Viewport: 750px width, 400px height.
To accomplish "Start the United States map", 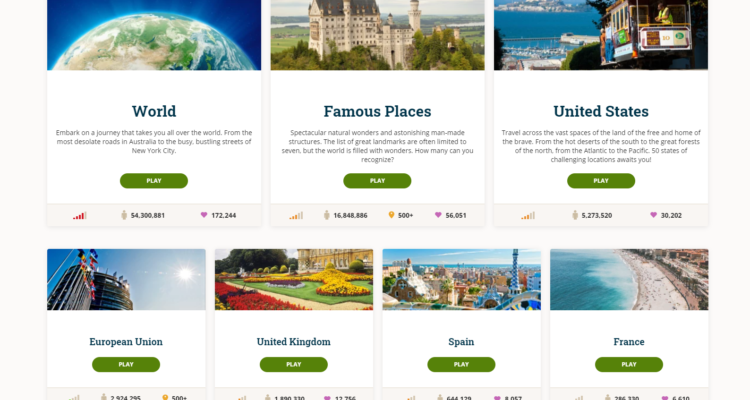I will (601, 181).
